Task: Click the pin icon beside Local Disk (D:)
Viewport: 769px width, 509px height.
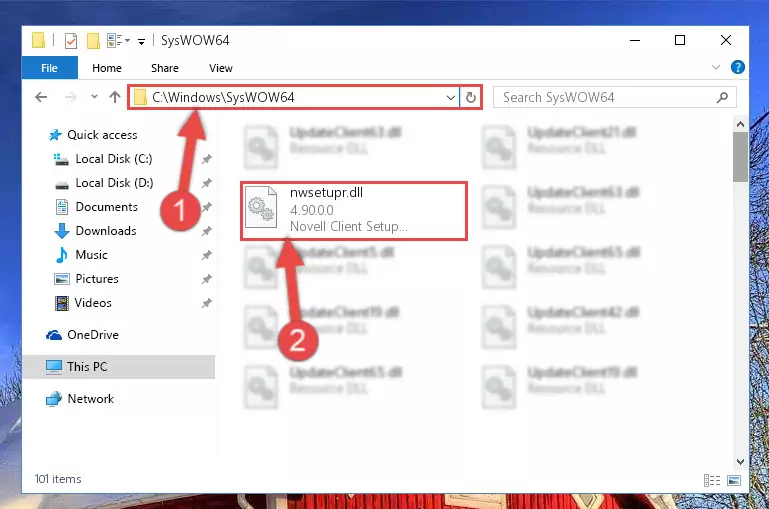Action: coord(206,183)
